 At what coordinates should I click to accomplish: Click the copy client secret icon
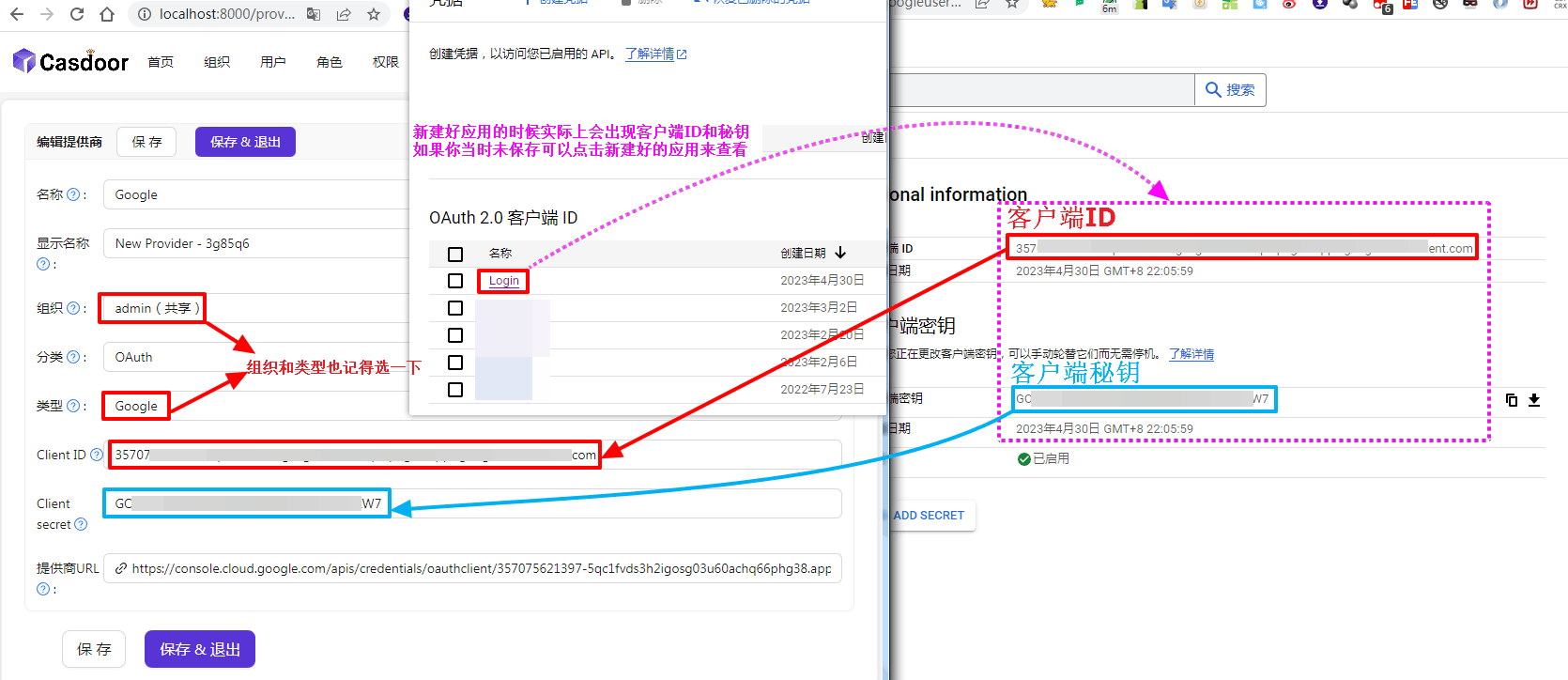(x=1512, y=400)
